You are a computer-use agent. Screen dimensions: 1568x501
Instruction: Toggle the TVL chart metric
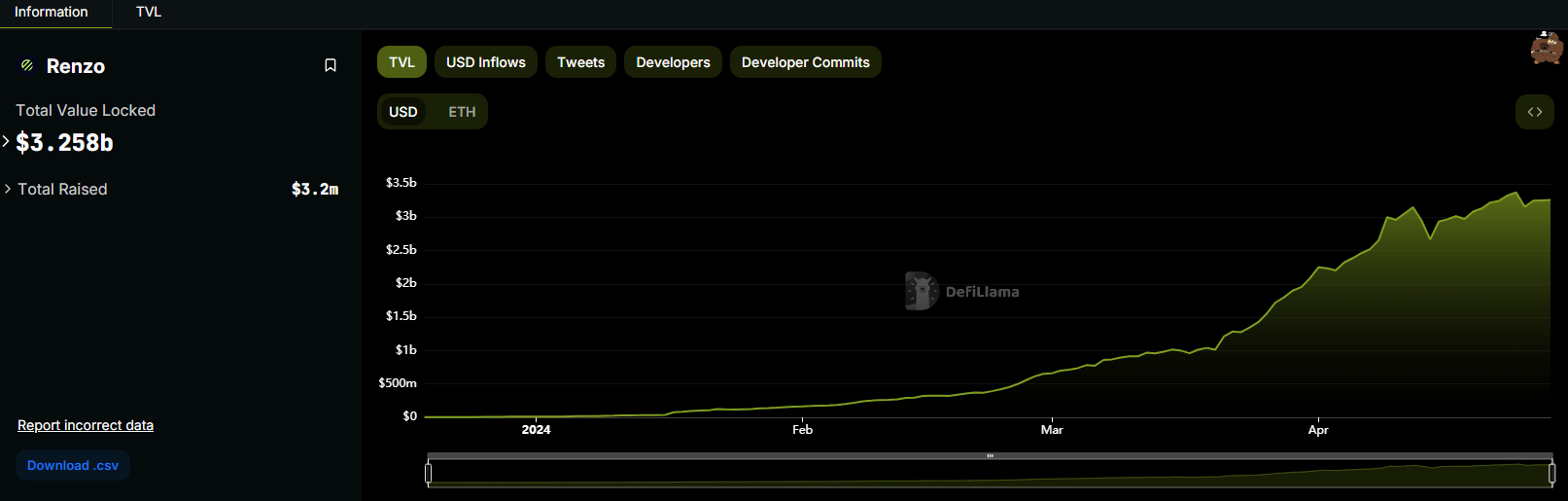(x=401, y=62)
